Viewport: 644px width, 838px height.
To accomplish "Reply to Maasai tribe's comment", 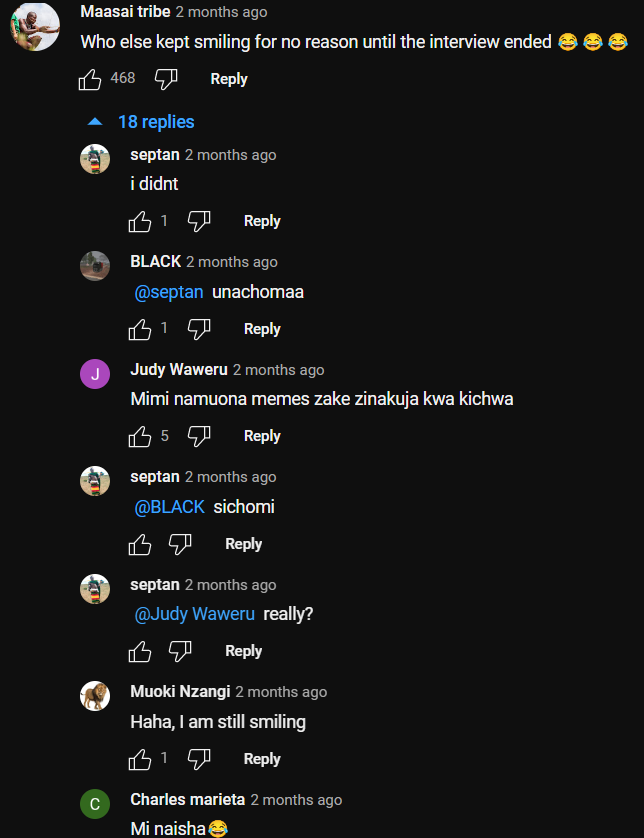I will pyautogui.click(x=229, y=79).
